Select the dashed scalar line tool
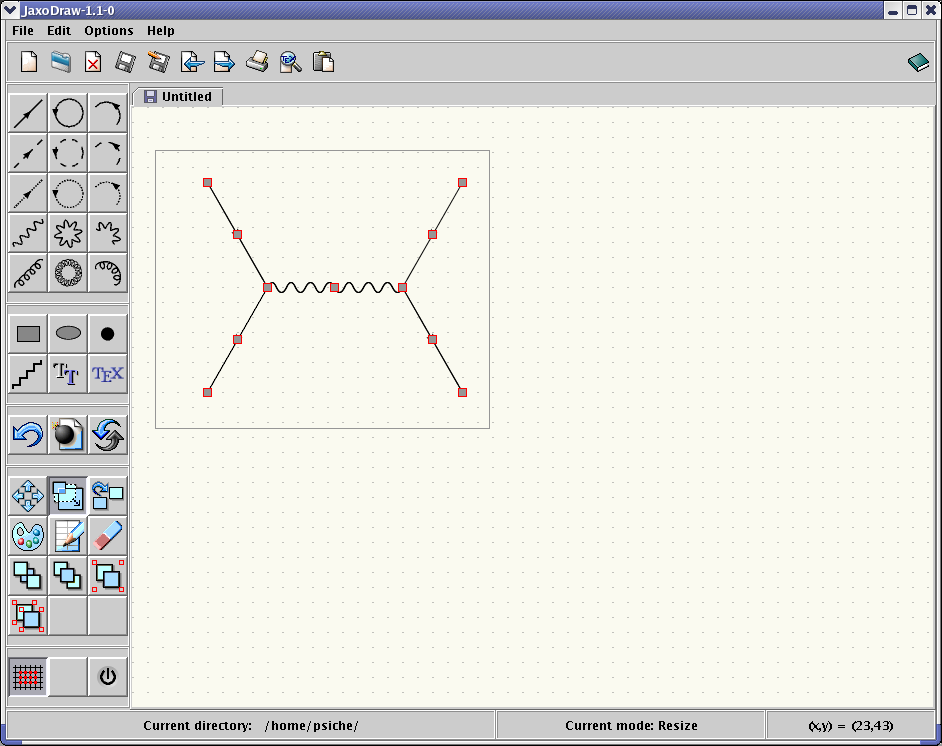This screenshot has height=746, width=942. pos(28,153)
